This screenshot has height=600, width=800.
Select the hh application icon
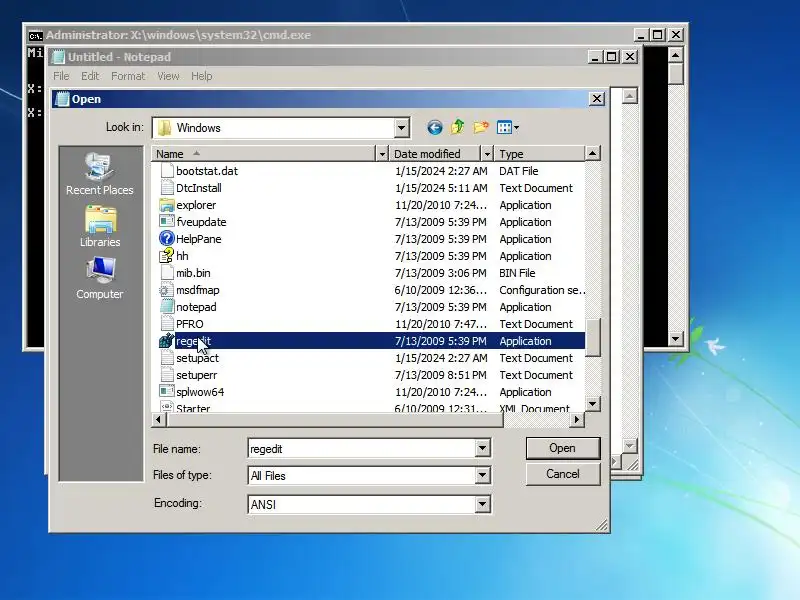tap(167, 256)
